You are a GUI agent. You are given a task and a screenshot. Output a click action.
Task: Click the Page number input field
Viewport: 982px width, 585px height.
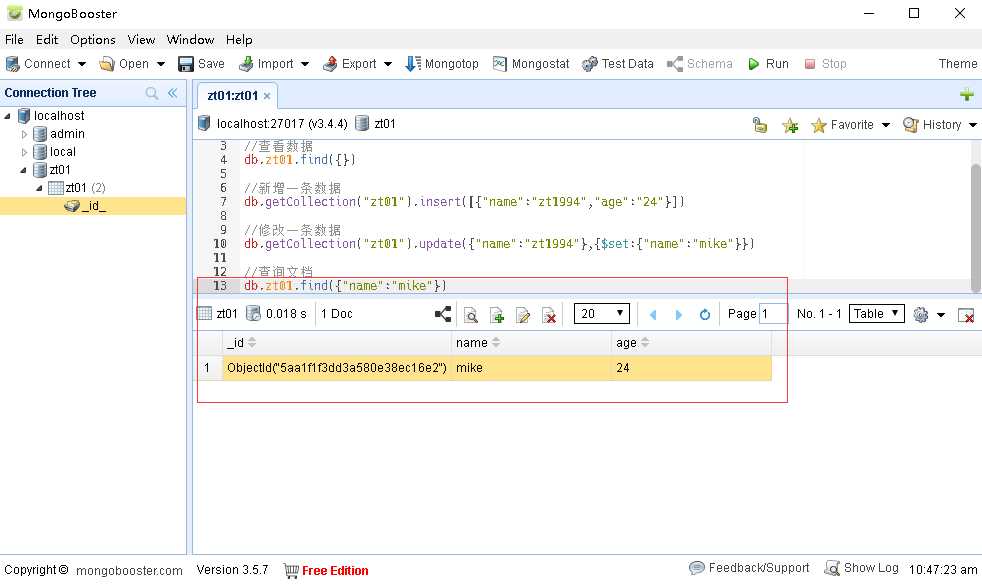coord(773,314)
